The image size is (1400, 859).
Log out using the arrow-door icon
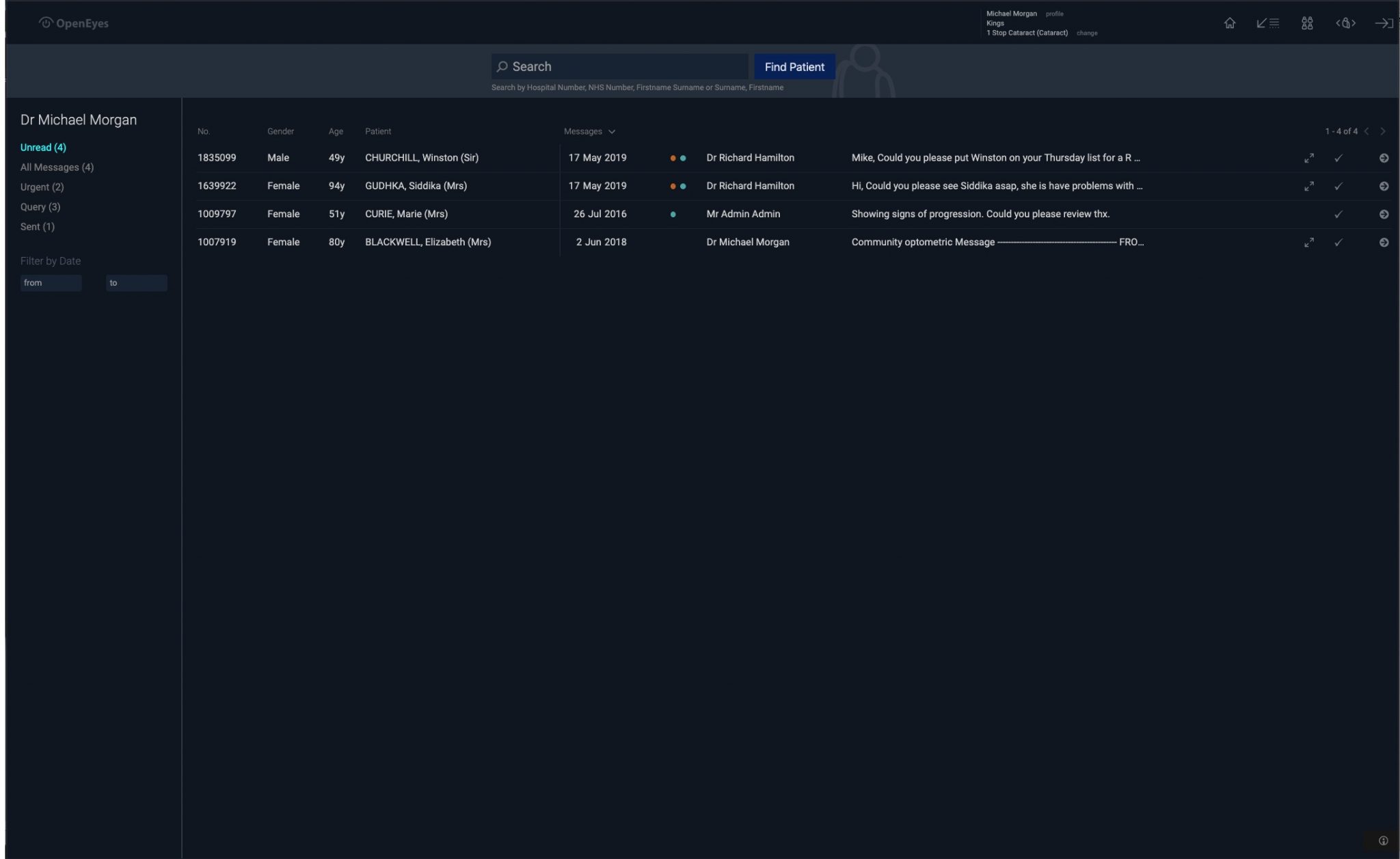click(1384, 23)
